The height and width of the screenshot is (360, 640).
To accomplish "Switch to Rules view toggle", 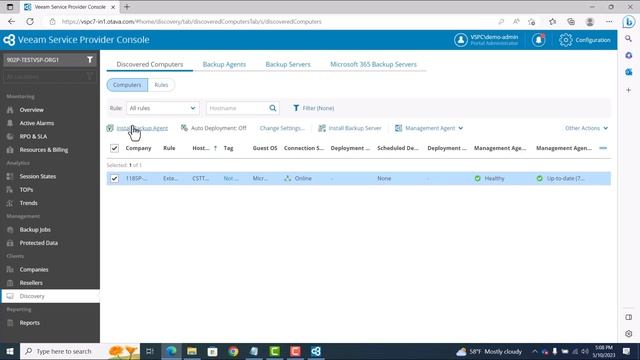I will click(161, 85).
